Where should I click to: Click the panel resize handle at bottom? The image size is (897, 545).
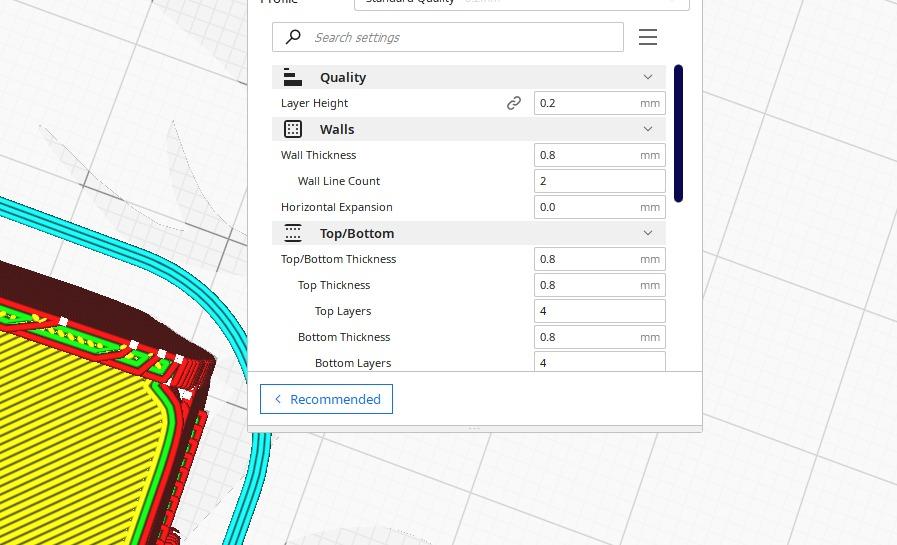(474, 428)
